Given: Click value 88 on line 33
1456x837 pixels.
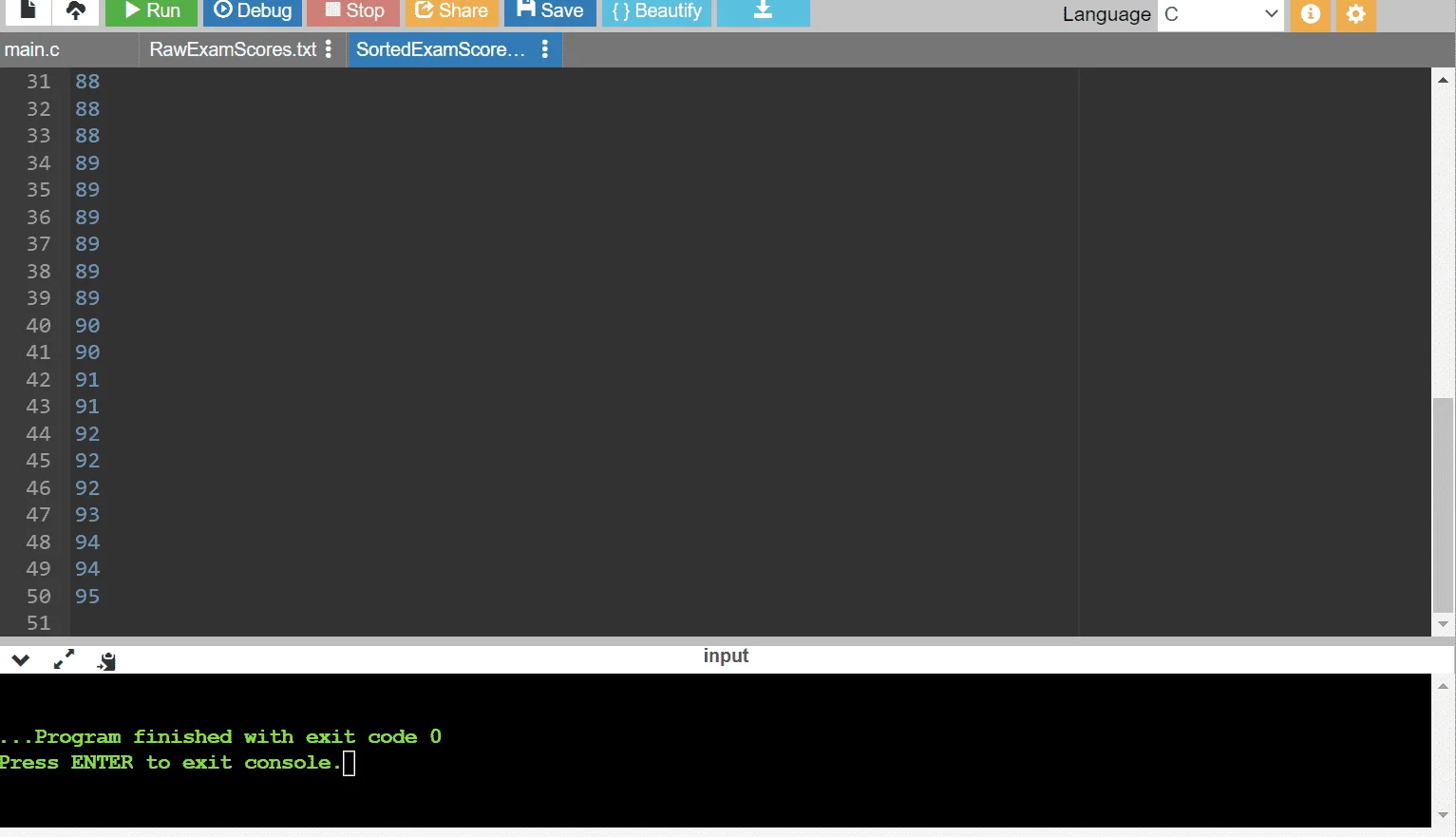Looking at the screenshot, I should 87,136.
